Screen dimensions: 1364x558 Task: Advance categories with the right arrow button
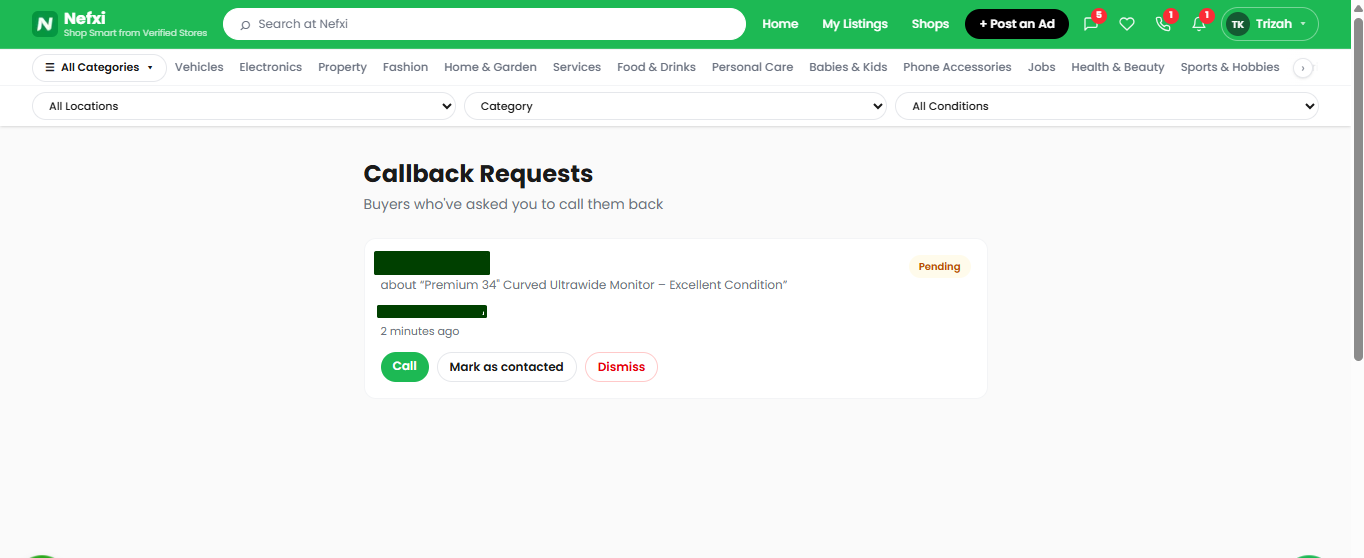pyautogui.click(x=1302, y=68)
